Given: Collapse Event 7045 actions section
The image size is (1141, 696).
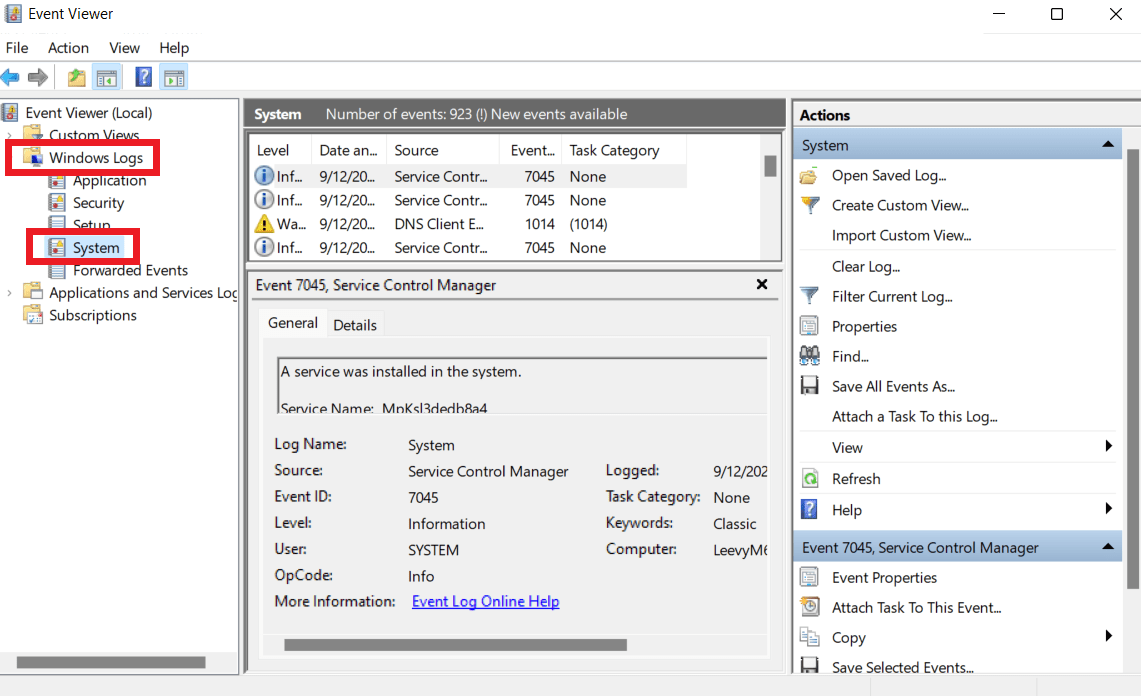Looking at the screenshot, I should (1108, 547).
